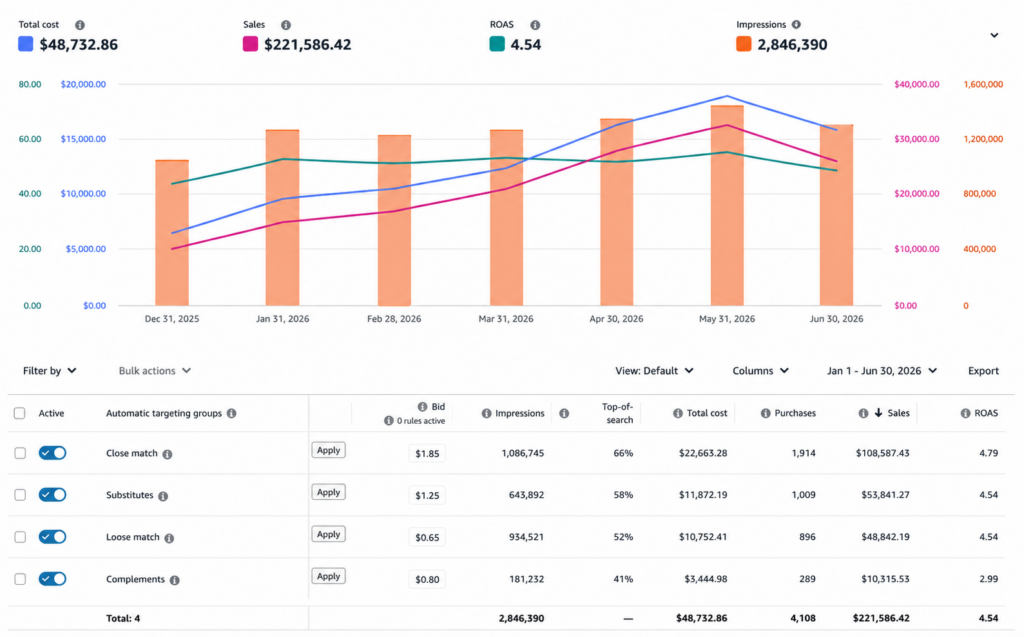Viewport: 1024px width, 637px height.
Task: Toggle off the Close match active switch
Action: [52, 453]
